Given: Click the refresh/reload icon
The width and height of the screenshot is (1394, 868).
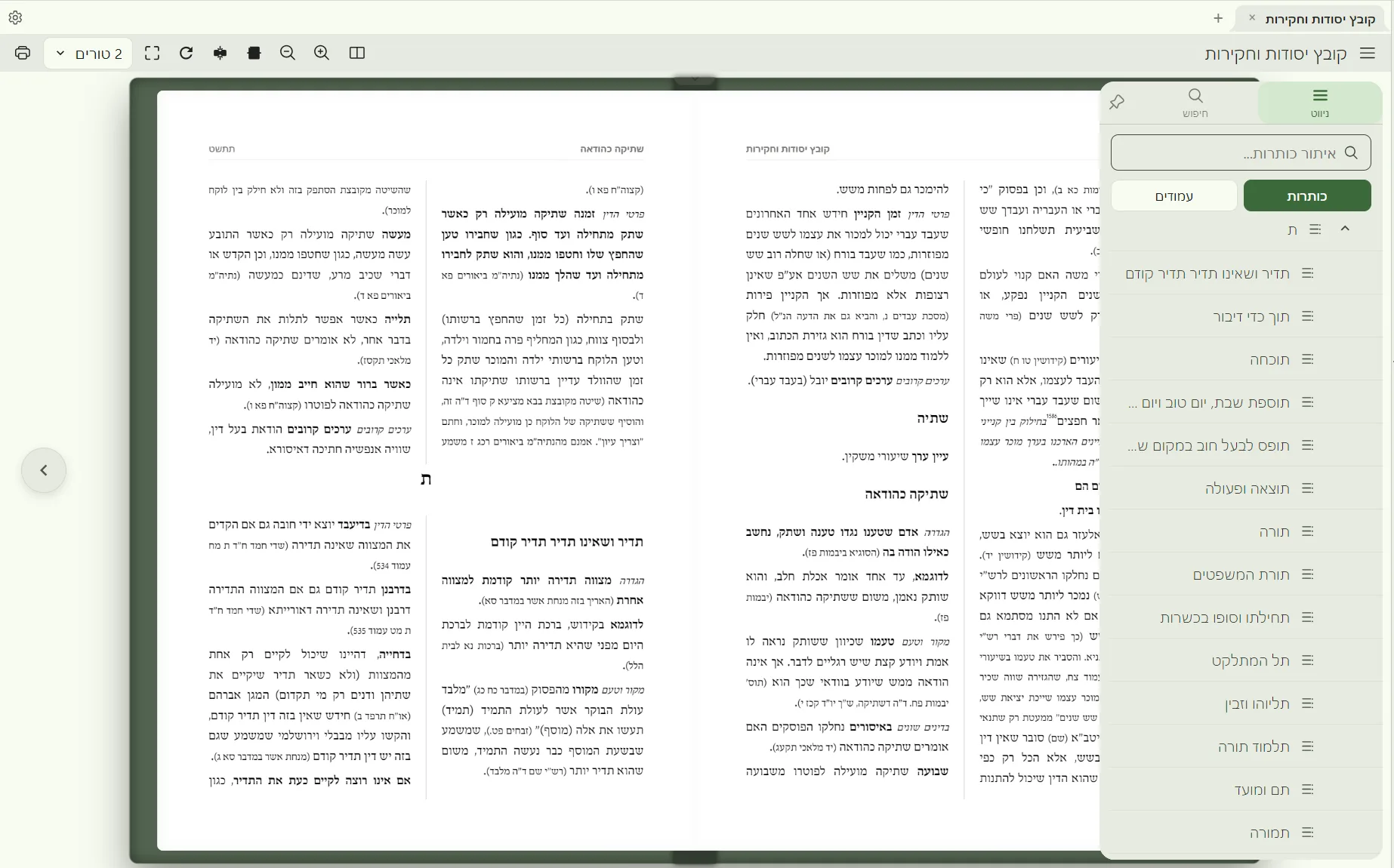Looking at the screenshot, I should pyautogui.click(x=187, y=53).
